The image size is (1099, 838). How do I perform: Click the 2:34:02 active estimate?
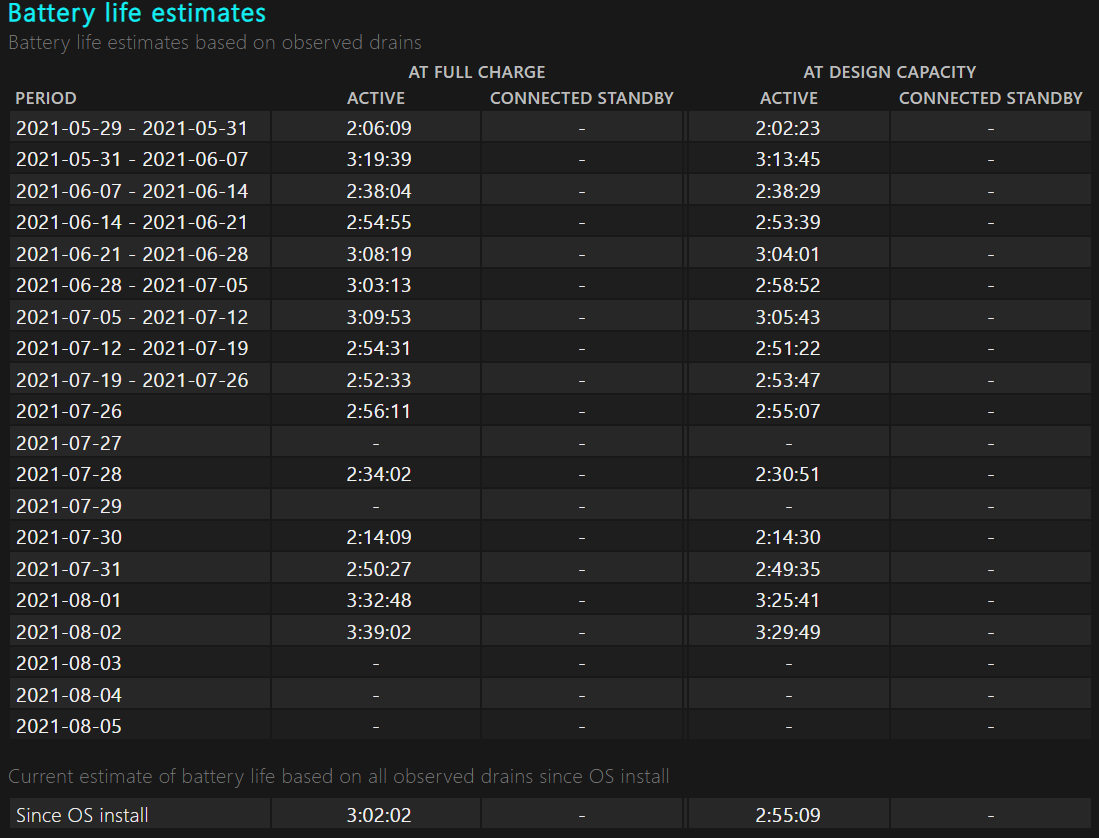coord(379,474)
